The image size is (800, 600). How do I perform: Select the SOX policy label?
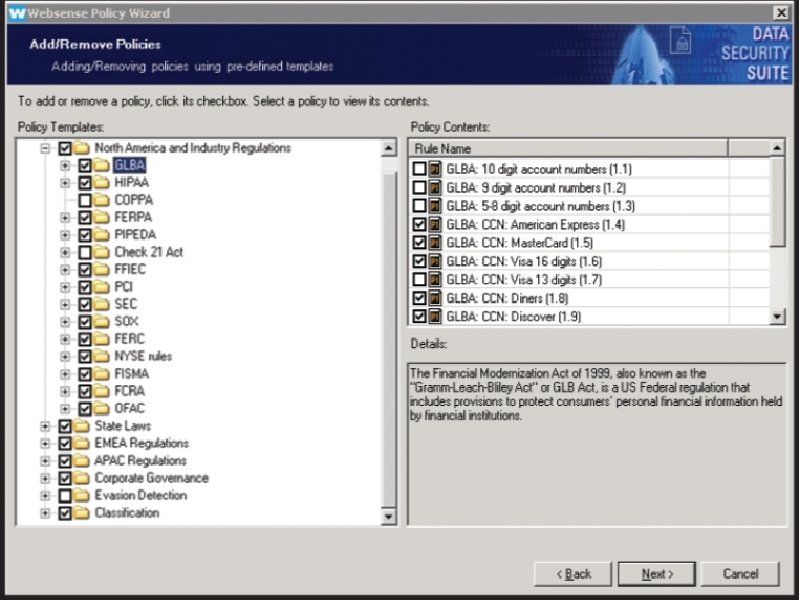point(126,321)
